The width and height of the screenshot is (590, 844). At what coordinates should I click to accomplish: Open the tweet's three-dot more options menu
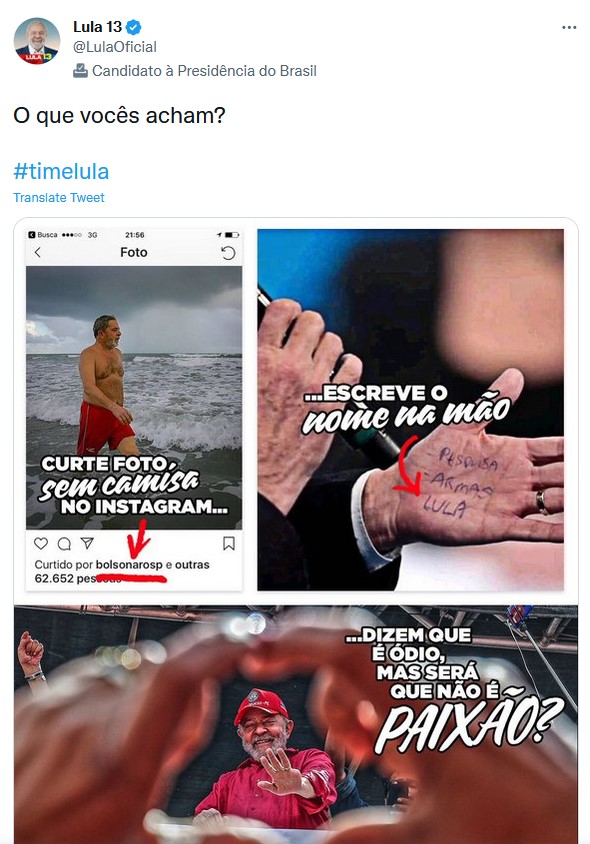tap(569, 27)
